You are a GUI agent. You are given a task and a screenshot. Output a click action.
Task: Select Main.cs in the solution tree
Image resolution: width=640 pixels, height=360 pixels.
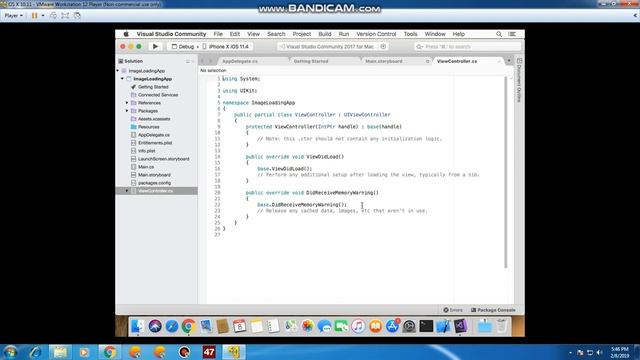[146, 167]
